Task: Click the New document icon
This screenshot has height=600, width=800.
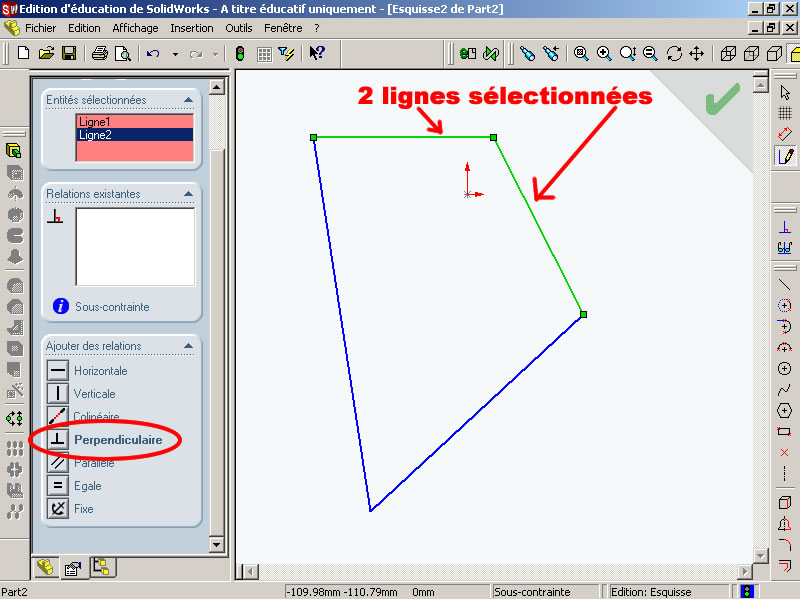Action: (23, 53)
